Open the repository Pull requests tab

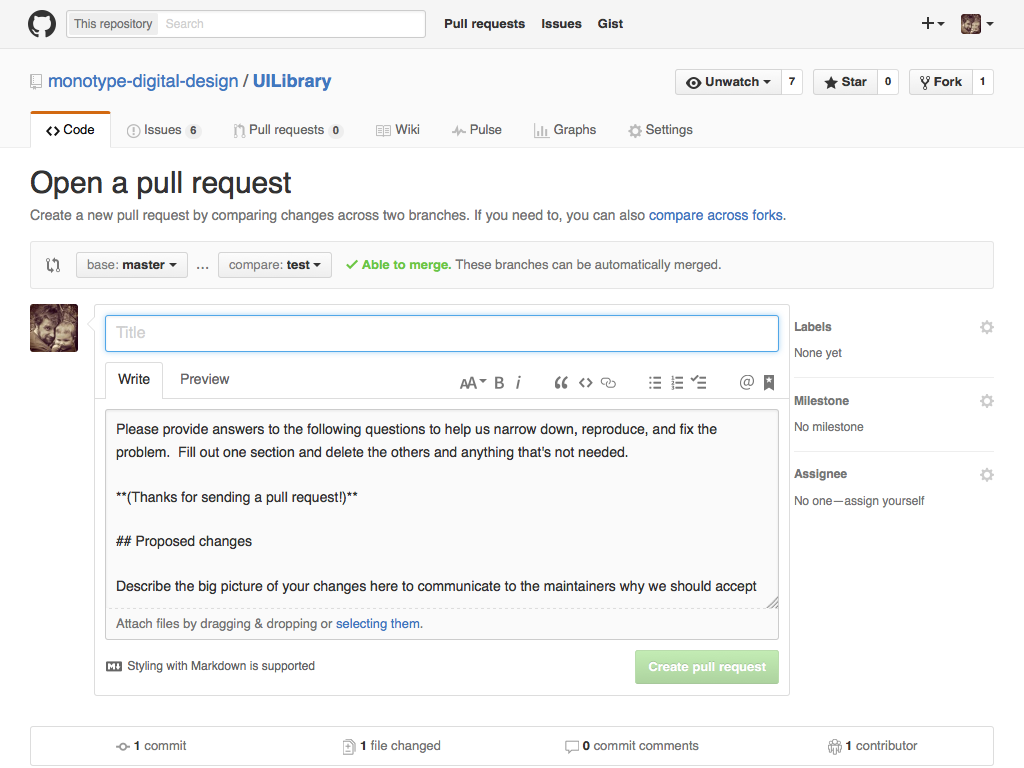coord(287,130)
